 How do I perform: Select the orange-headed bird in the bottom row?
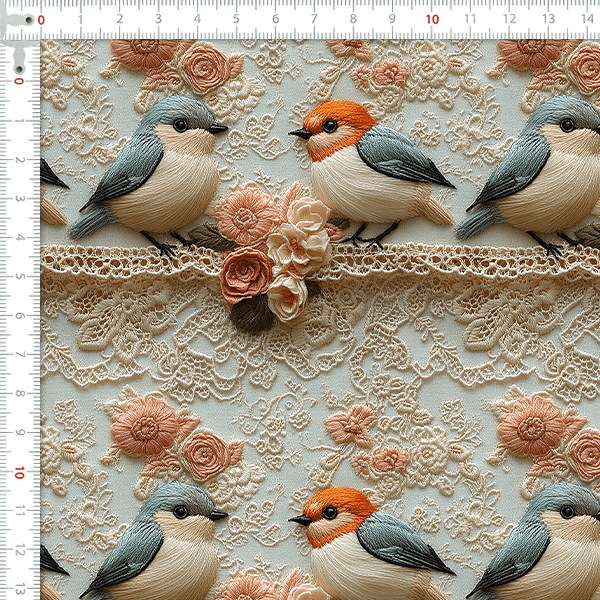click(370, 545)
